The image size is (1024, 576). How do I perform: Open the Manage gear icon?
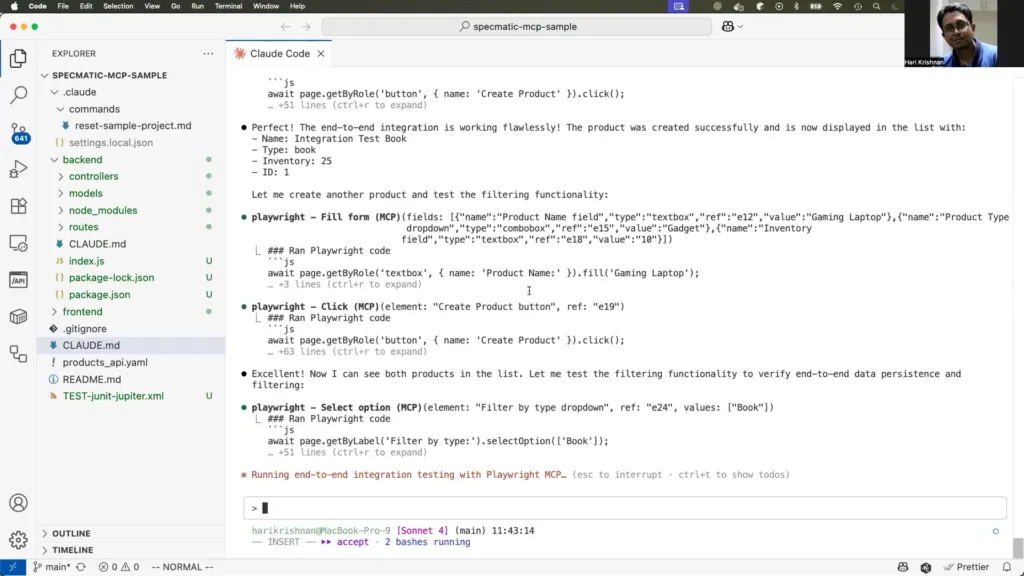18,540
